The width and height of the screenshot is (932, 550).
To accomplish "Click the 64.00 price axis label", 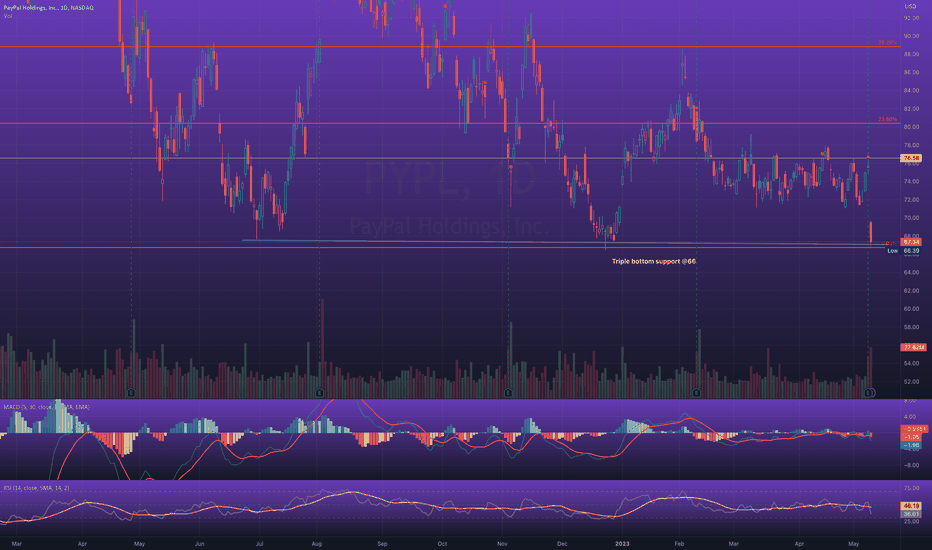I will [911, 272].
